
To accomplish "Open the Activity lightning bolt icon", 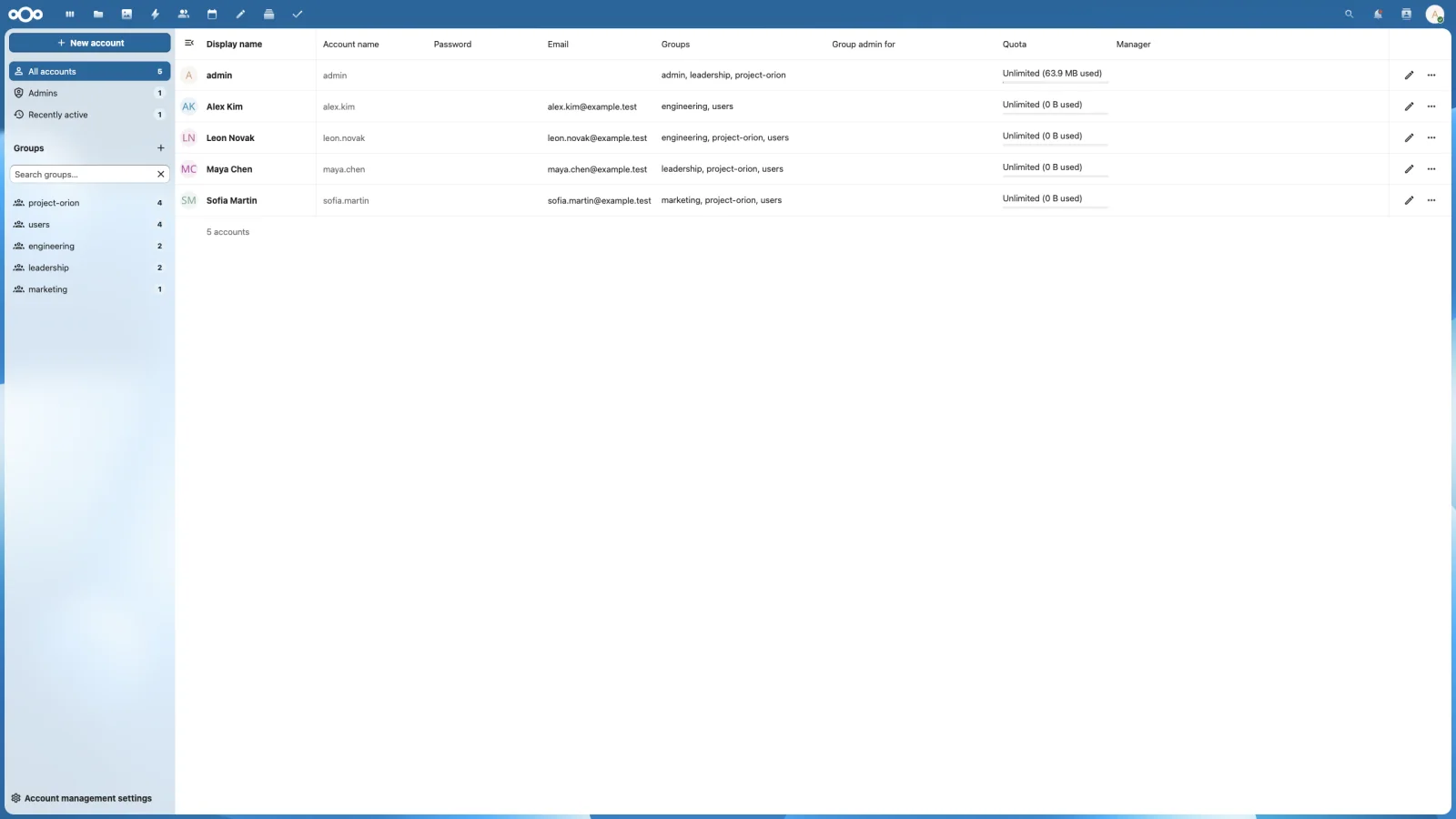I will coord(155,14).
